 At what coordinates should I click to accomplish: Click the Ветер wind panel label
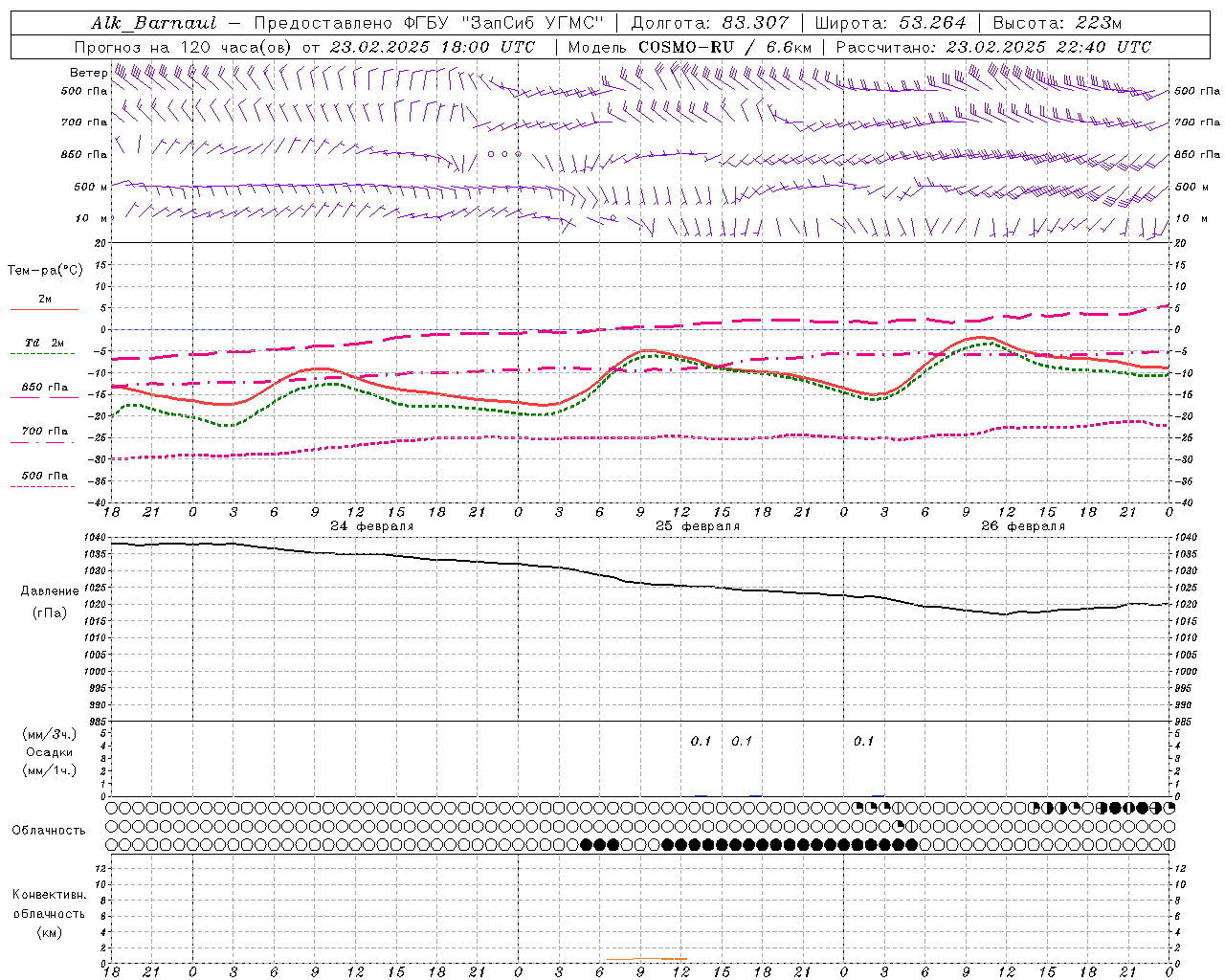coord(88,73)
